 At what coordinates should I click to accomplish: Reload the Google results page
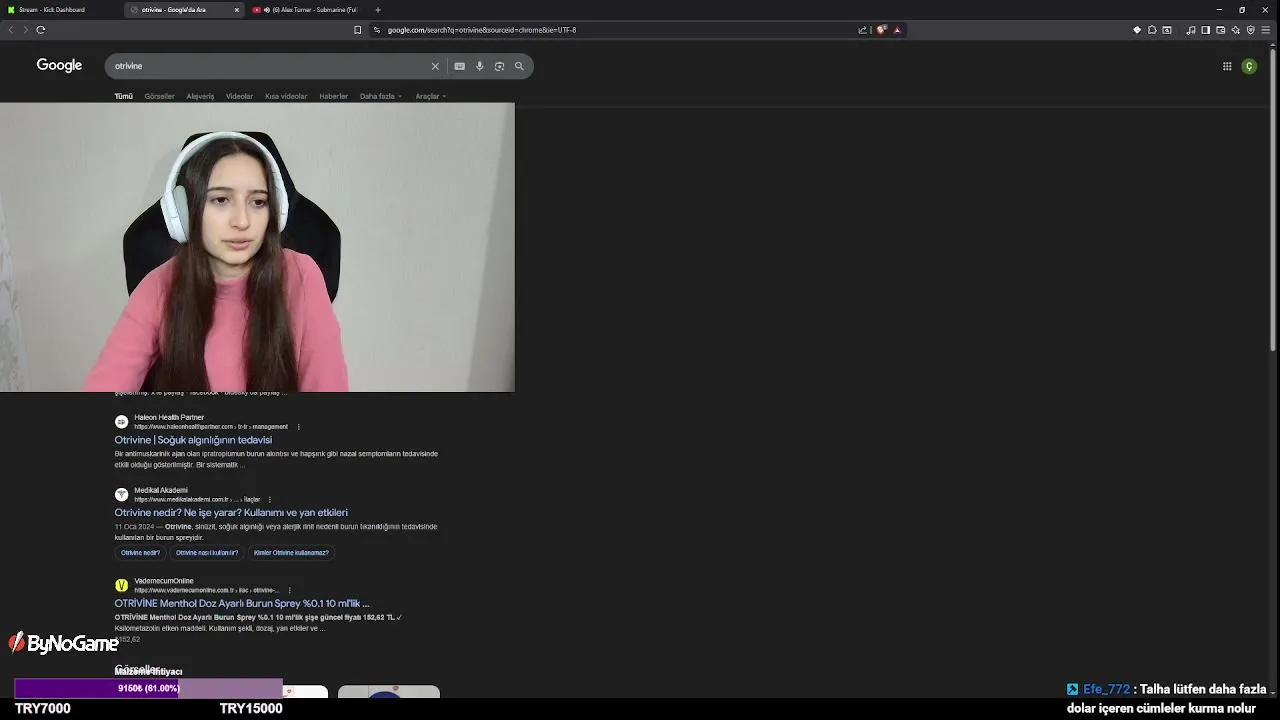(41, 30)
